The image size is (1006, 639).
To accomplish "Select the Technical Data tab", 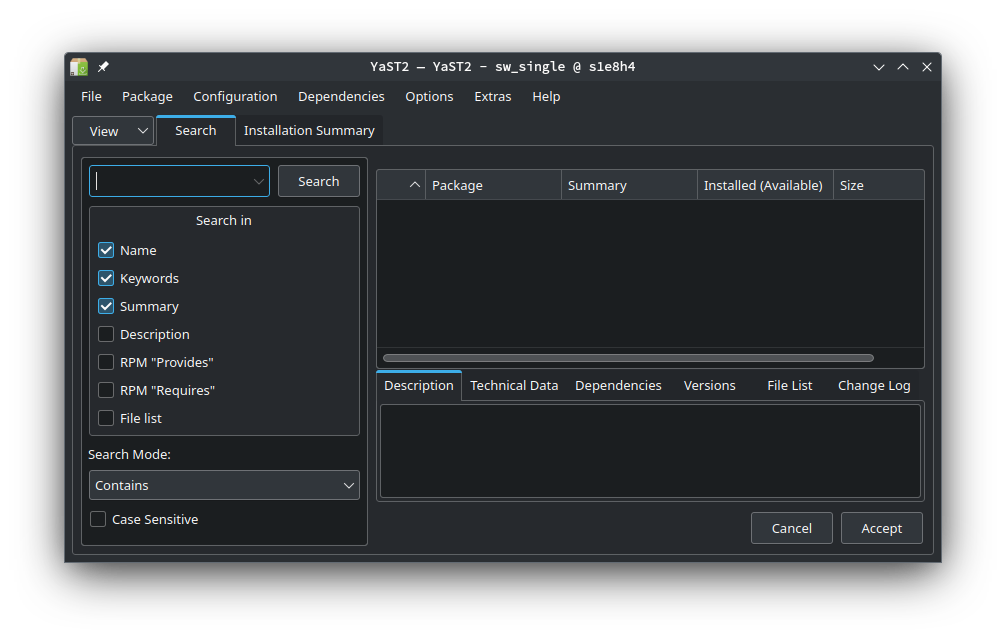I will tap(514, 385).
